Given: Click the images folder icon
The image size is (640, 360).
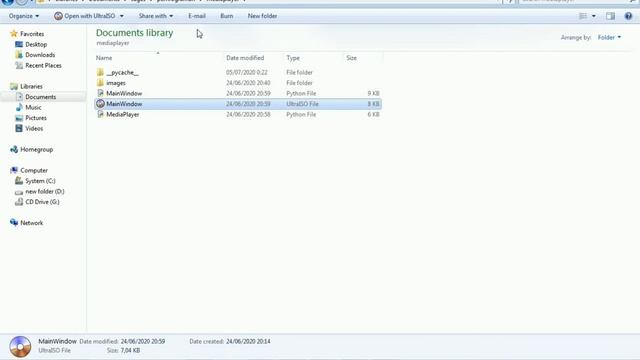Looking at the screenshot, I should tap(100, 83).
